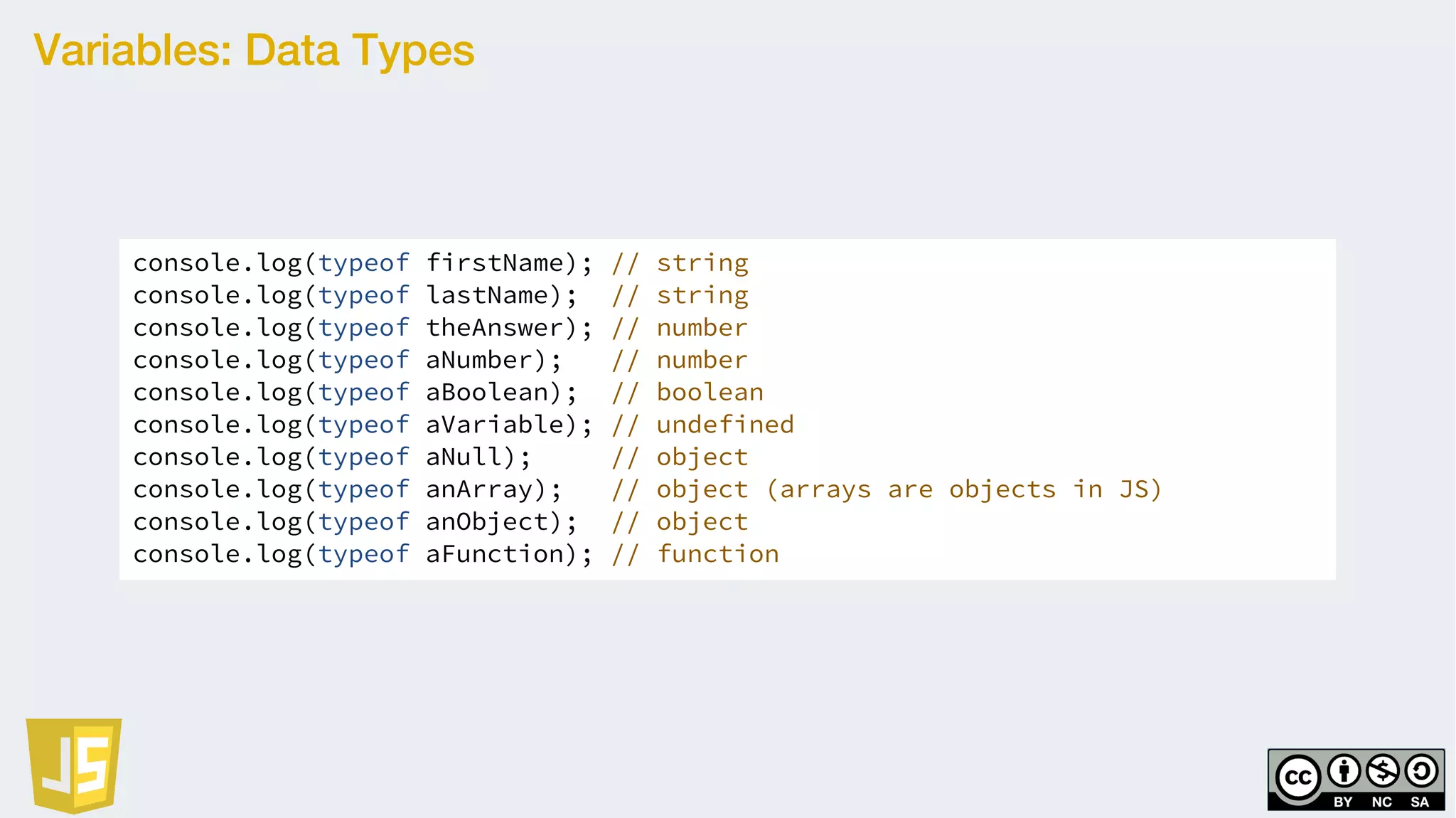Click the aNumber variable name
This screenshot has width=1456, height=818.
click(479, 360)
